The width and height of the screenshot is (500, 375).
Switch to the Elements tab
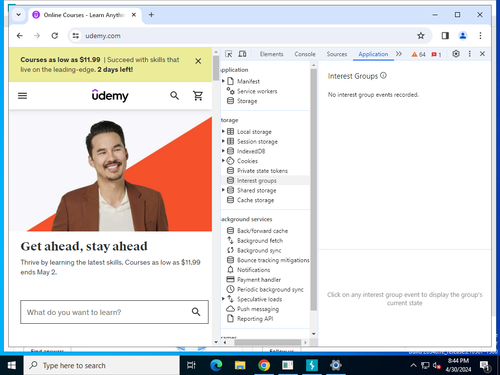tap(271, 54)
